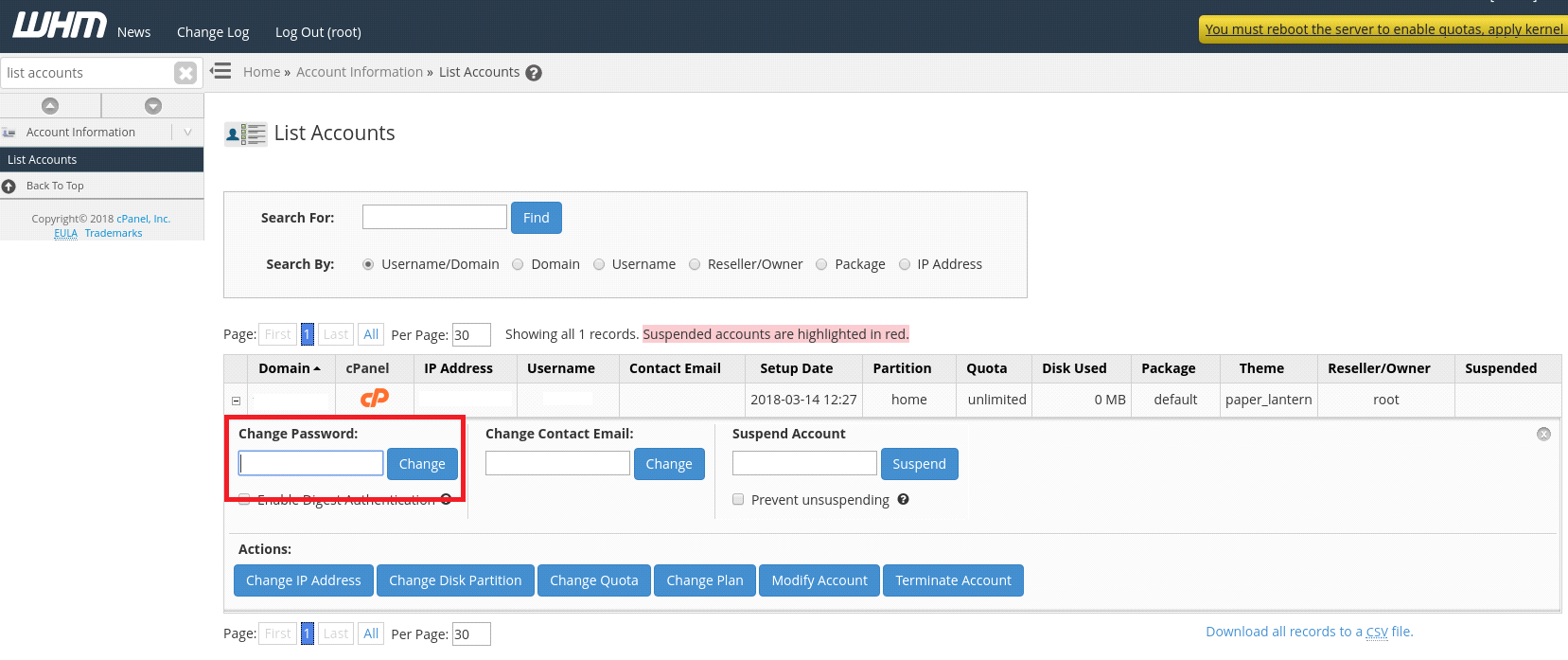Click Terminate Account button

click(954, 580)
